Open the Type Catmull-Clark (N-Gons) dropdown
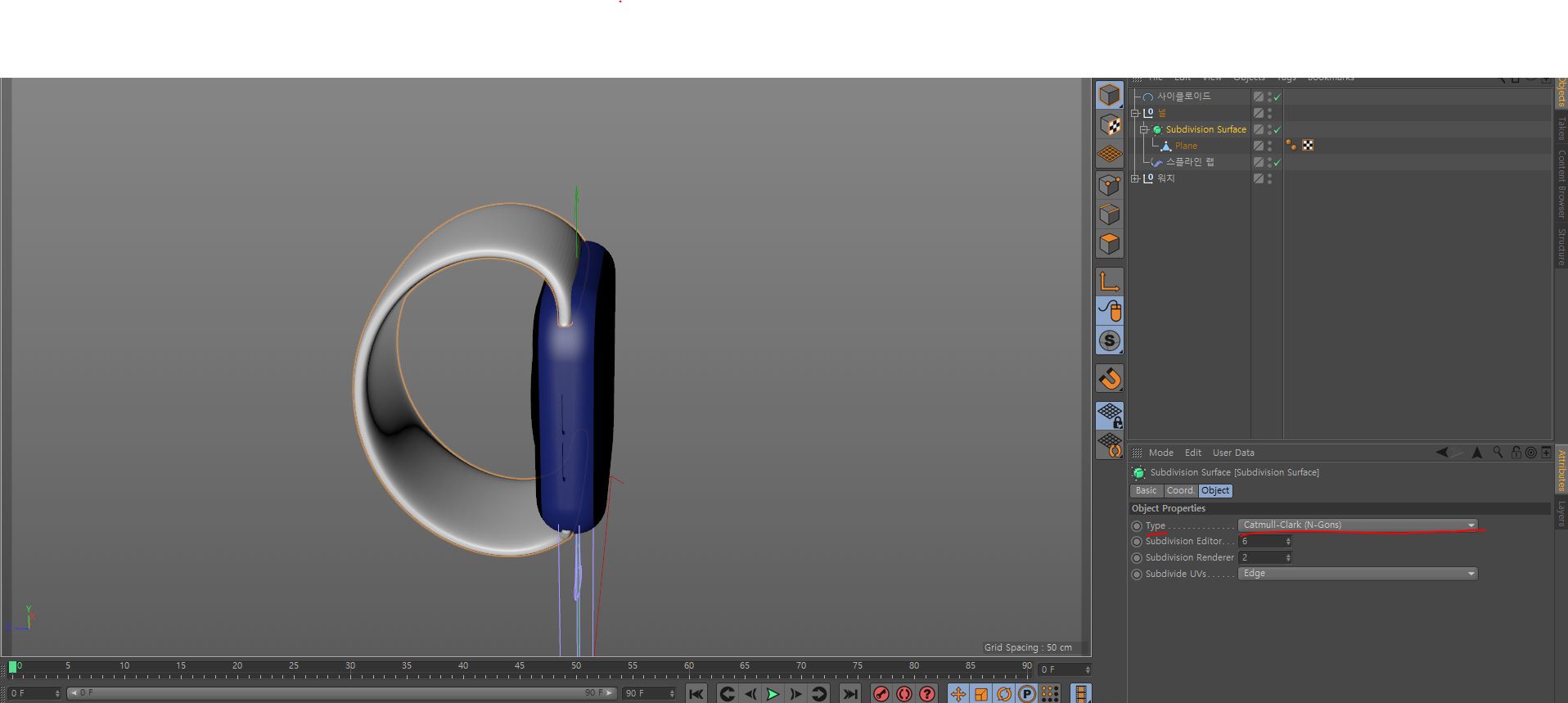This screenshot has width=1568, height=703. coord(1358,525)
